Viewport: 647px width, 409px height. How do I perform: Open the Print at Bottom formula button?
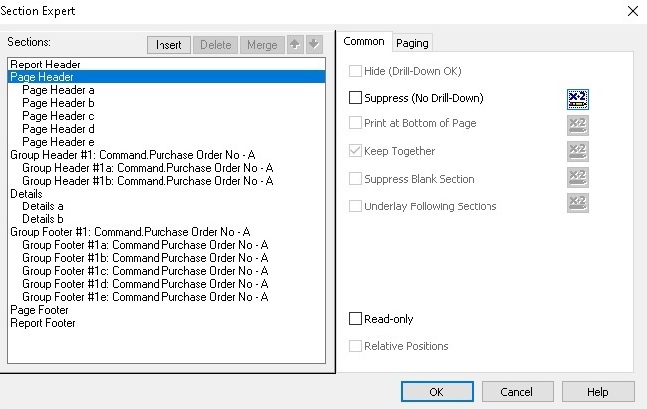click(578, 125)
